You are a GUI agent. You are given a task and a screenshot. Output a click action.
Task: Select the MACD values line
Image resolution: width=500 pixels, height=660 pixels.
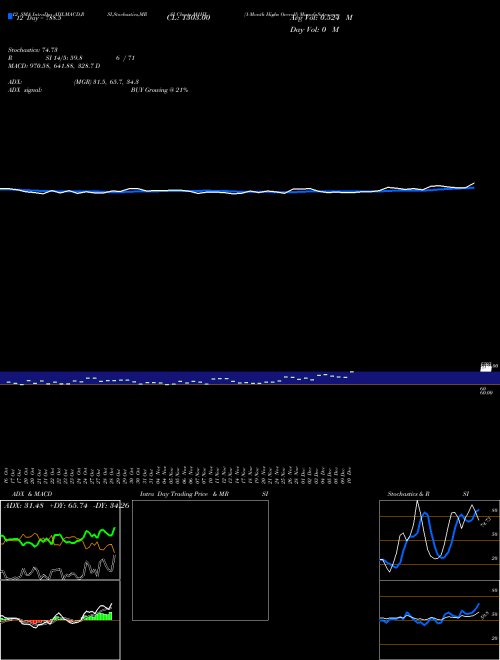[54, 66]
